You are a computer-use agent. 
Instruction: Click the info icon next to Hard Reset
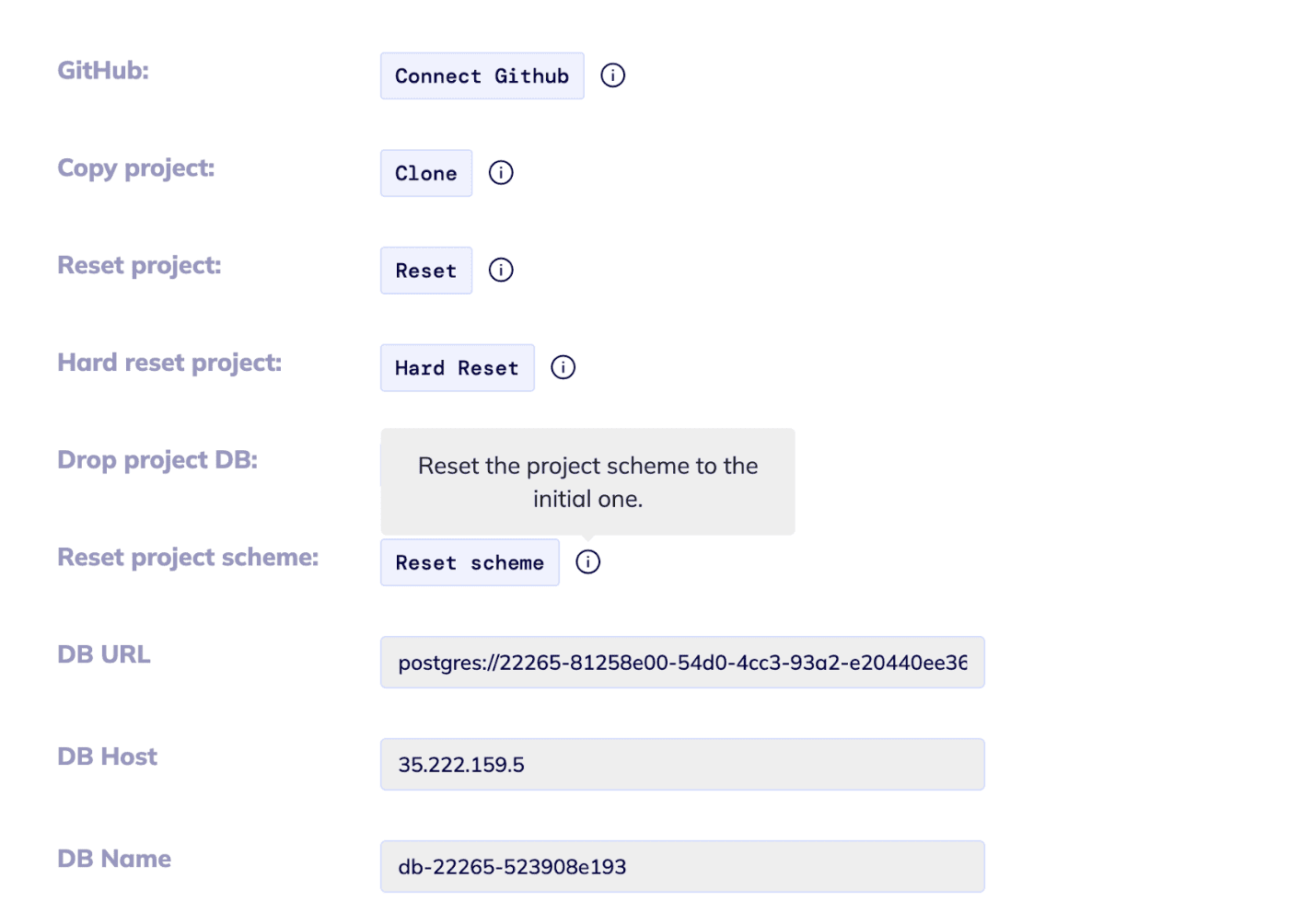pyautogui.click(x=563, y=368)
